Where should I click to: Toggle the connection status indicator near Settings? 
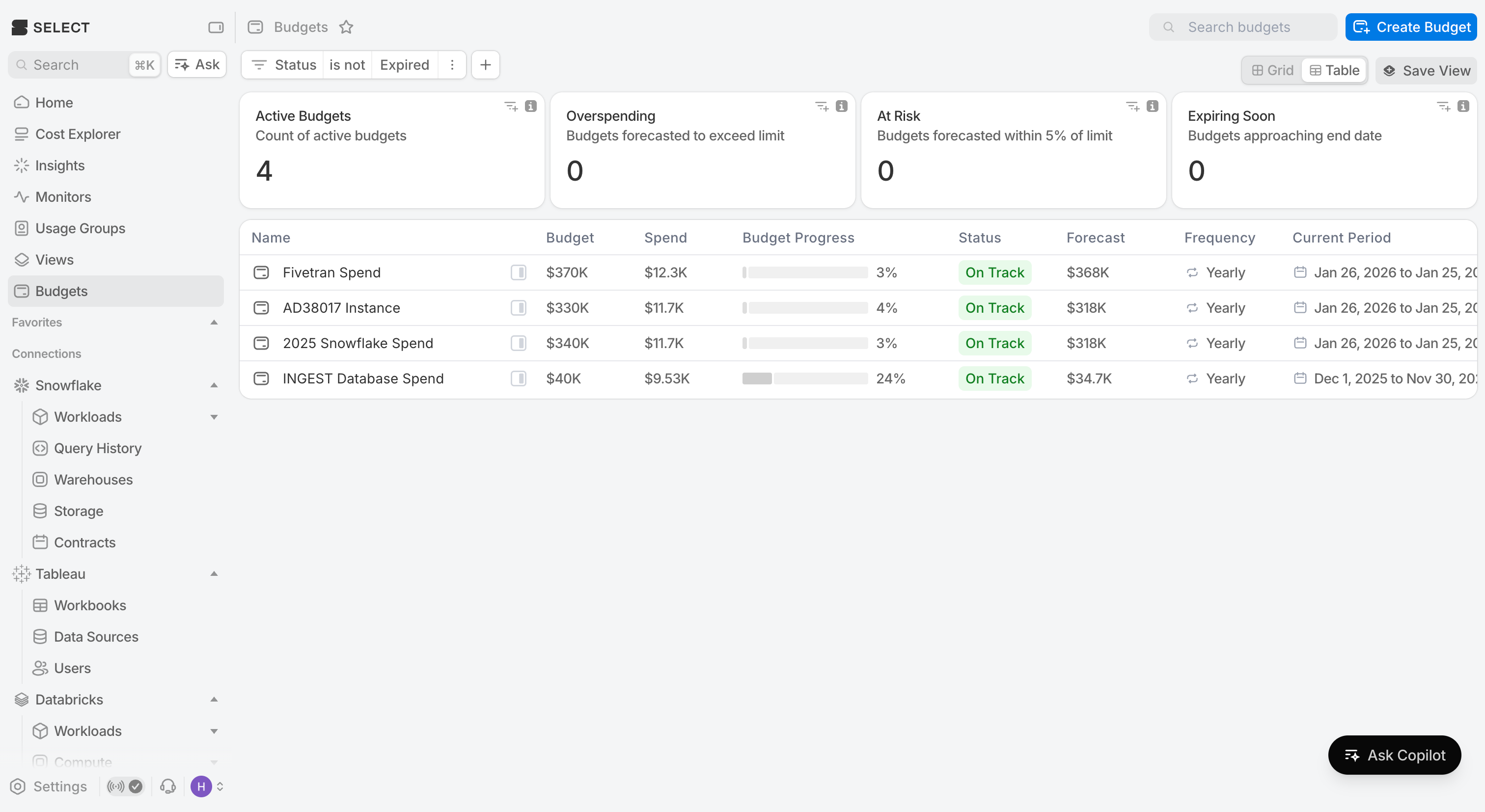pyautogui.click(x=125, y=786)
